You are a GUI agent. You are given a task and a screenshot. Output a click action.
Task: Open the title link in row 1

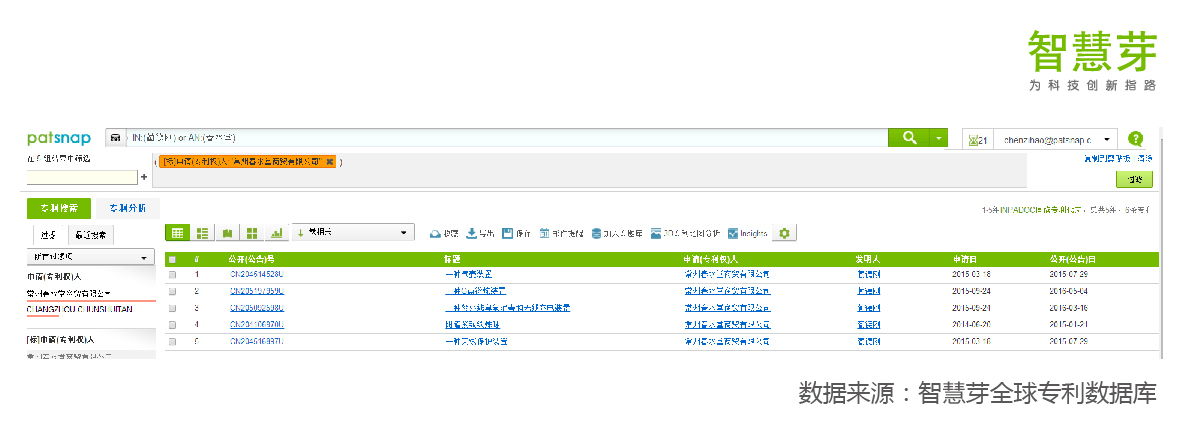coord(468,275)
